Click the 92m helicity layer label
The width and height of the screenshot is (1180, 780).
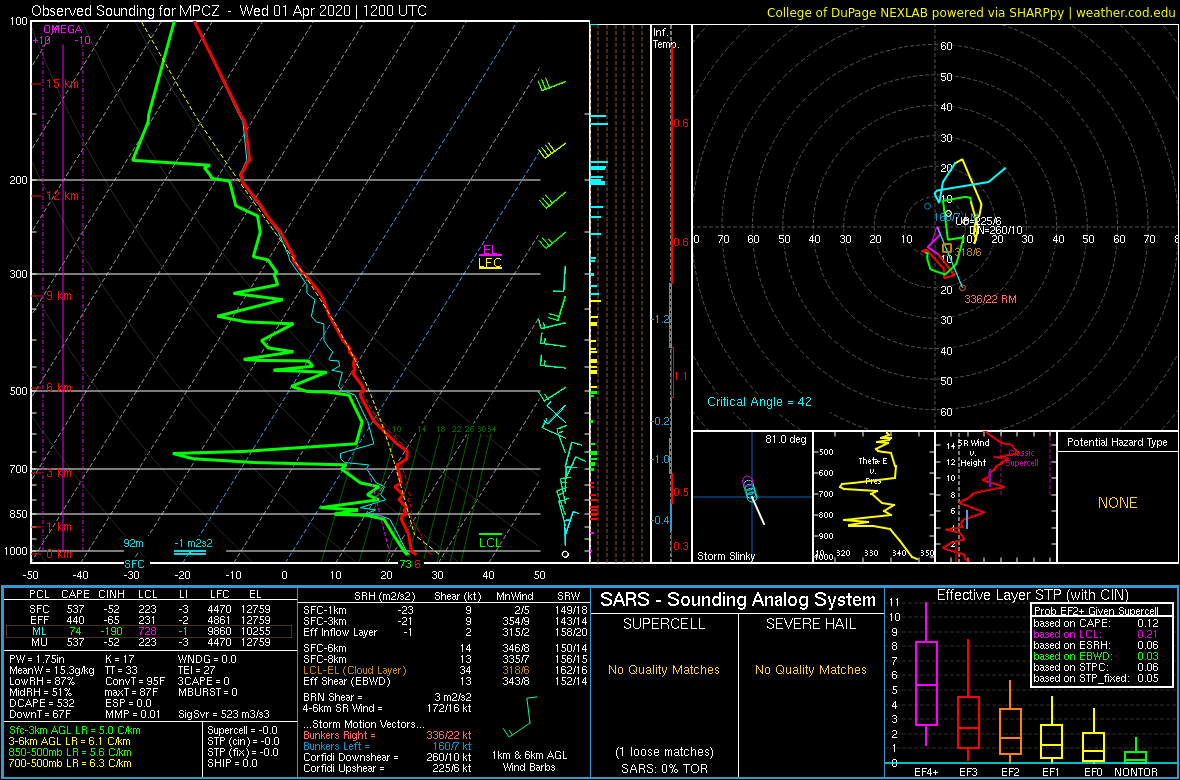(134, 542)
